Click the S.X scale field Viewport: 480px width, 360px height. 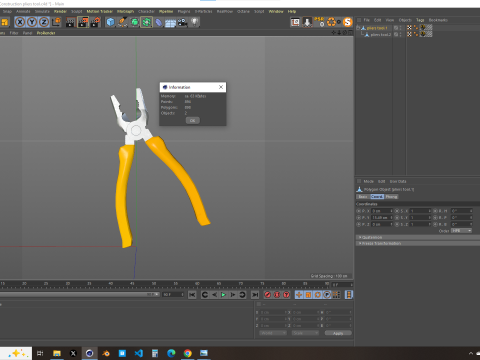(x=420, y=211)
